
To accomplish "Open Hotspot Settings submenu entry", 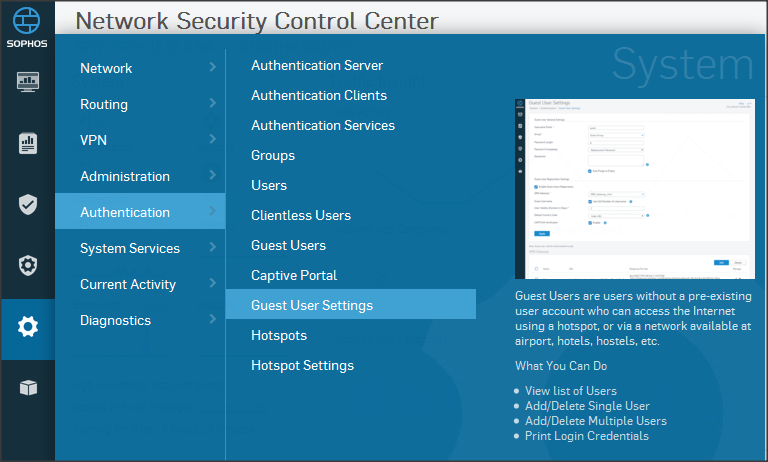I will 302,365.
